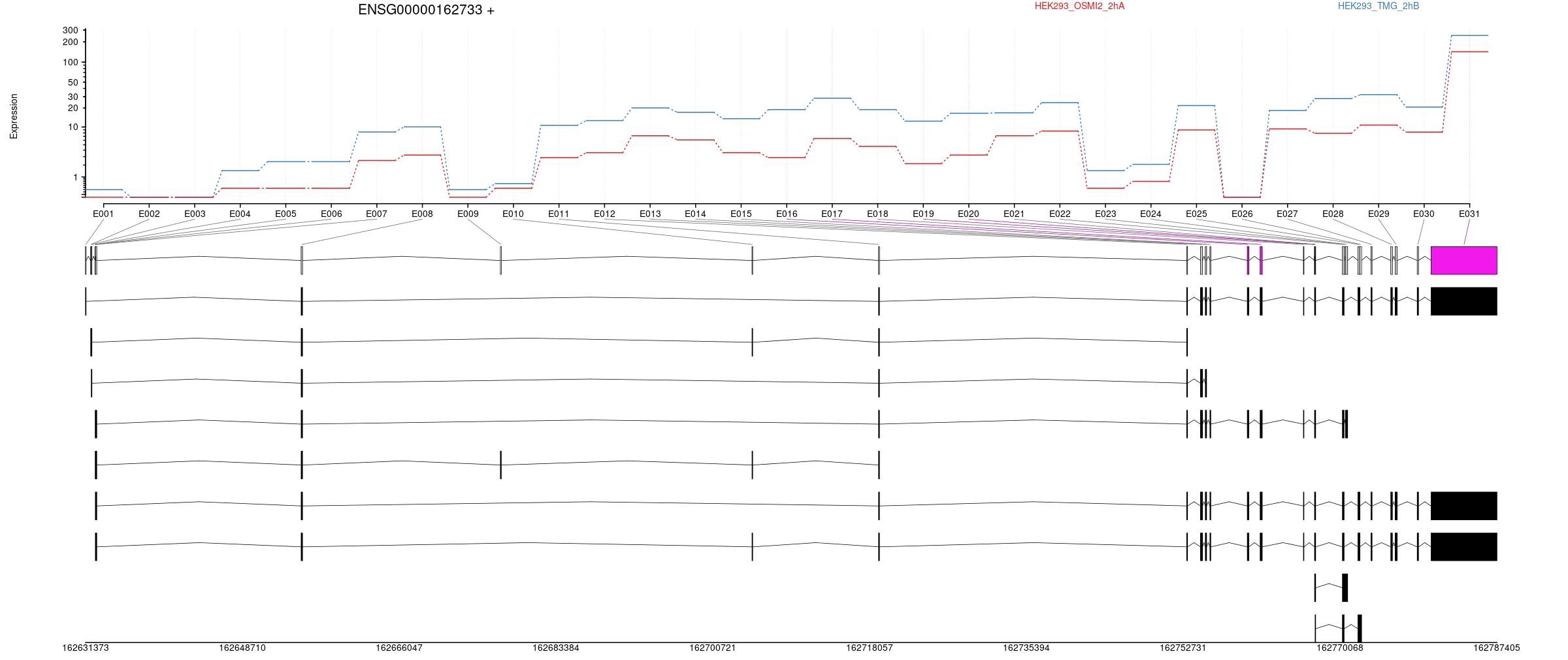Click the large magenta E031 exon block
The height and width of the screenshot is (660, 1568).
pyautogui.click(x=1464, y=260)
